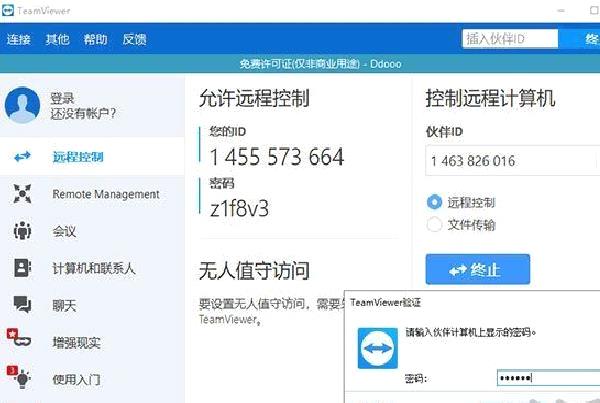Click the password field in verification dialog
Viewport: 600px width, 403px height.
click(548, 378)
